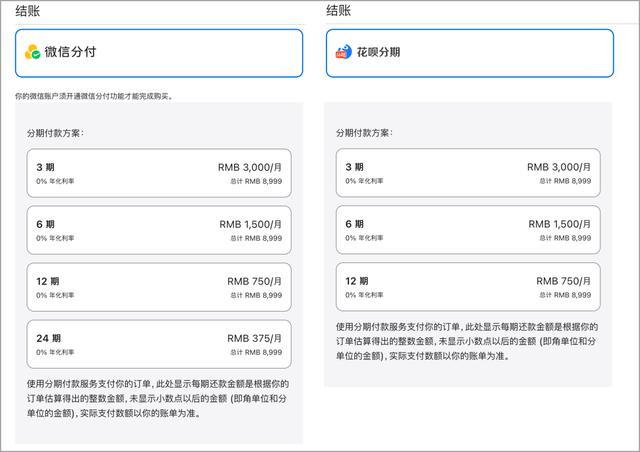Screen dimensions: 640x452
Task: Click RMB 1,500/月 in the 花呗分期 panel
Action: point(560,224)
